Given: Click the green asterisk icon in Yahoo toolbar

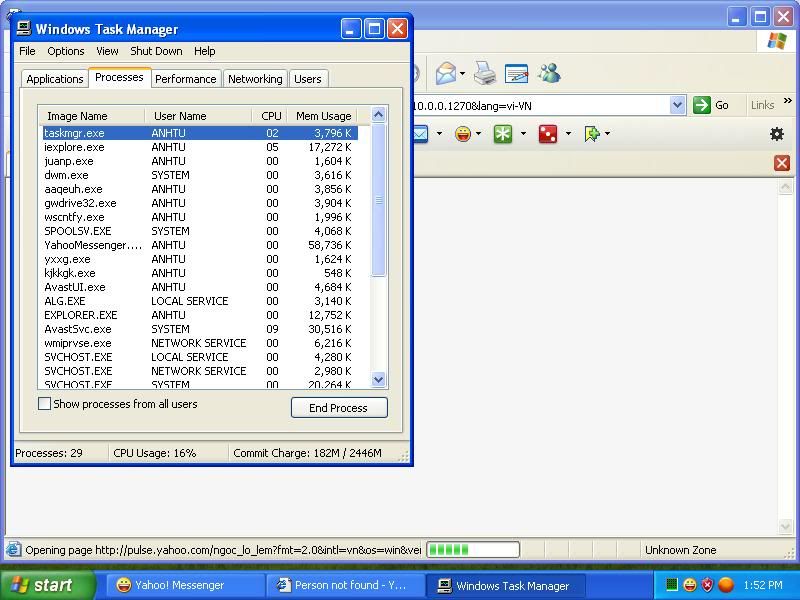Looking at the screenshot, I should tap(503, 134).
